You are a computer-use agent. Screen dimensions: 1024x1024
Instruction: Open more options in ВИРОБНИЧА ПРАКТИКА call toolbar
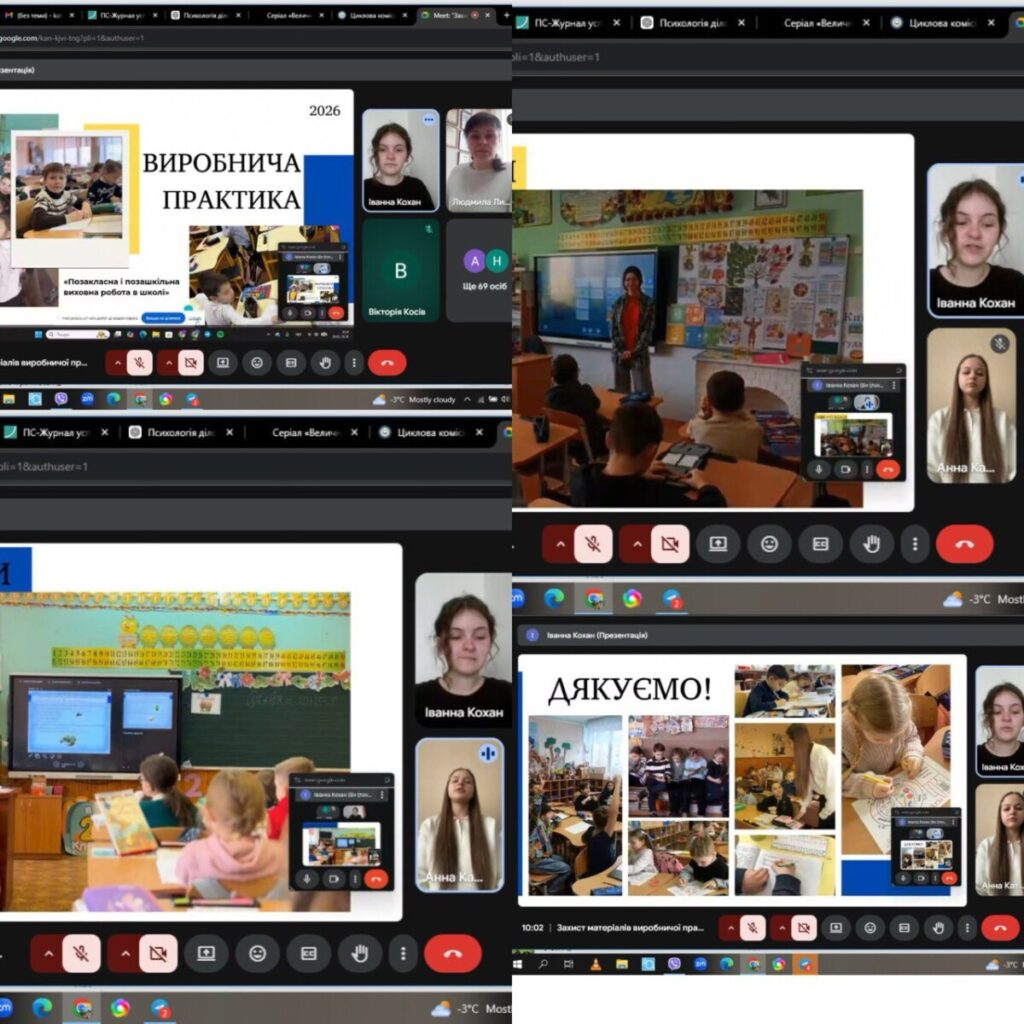(x=353, y=362)
